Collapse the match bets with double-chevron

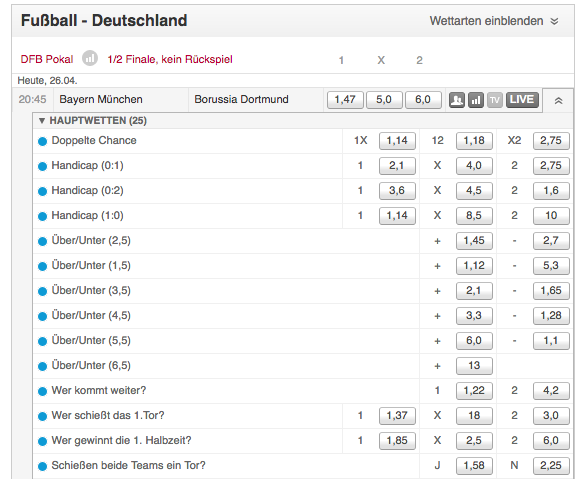558,101
